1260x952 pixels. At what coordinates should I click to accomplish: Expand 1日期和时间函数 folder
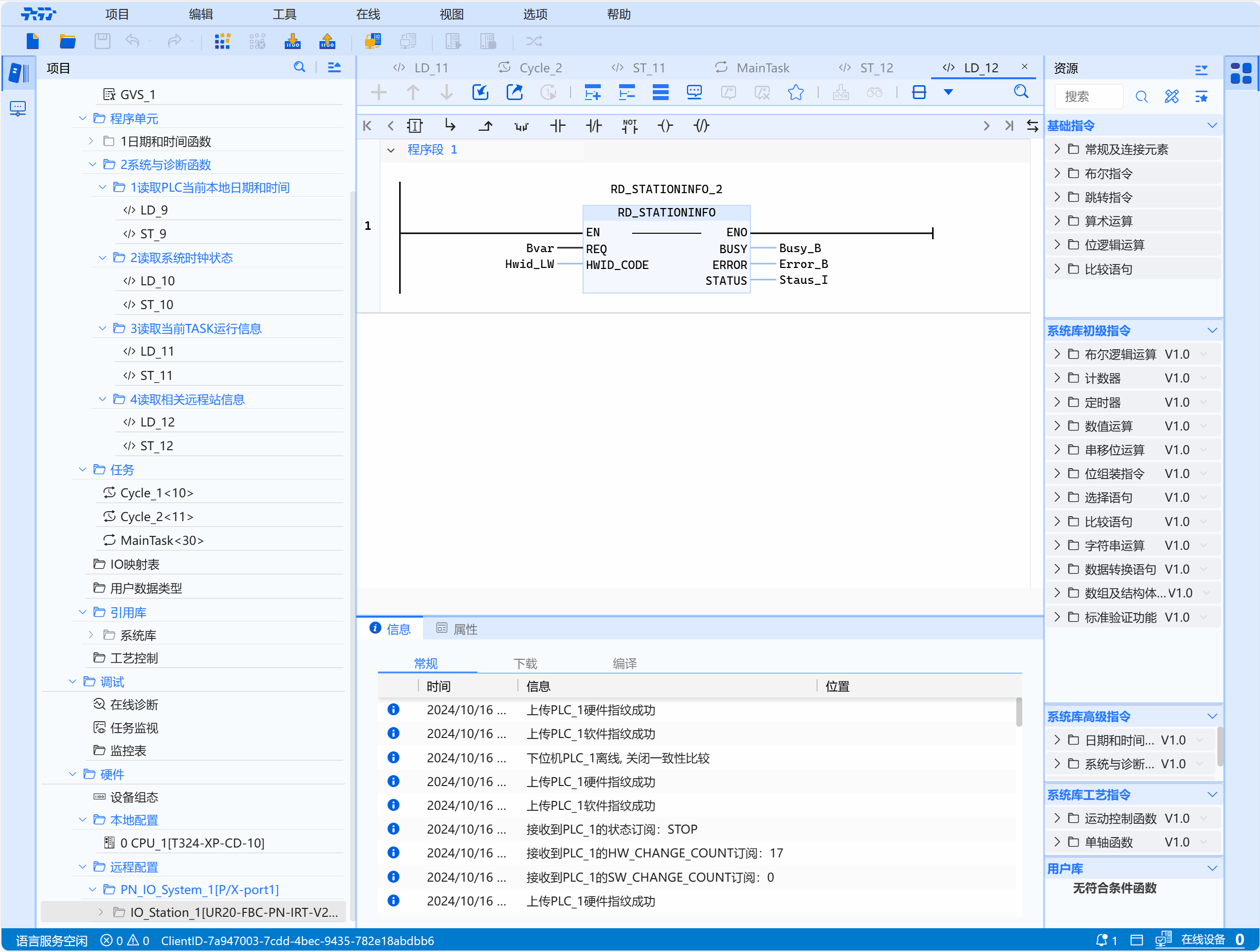pyautogui.click(x=91, y=141)
